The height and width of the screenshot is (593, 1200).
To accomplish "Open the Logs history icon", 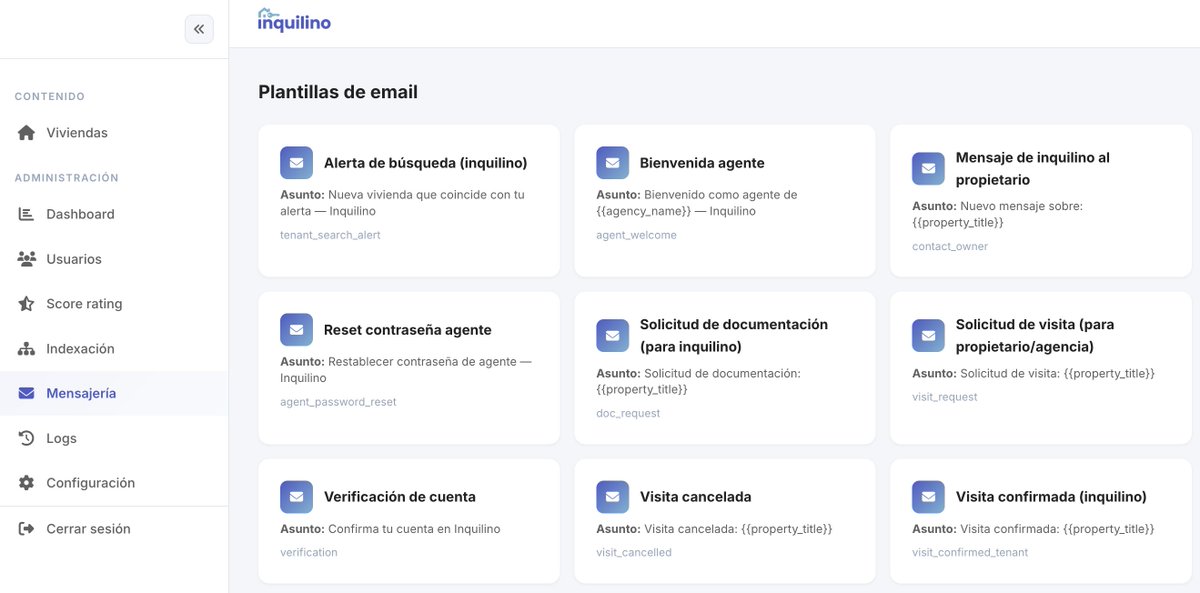I will click(x=24, y=438).
